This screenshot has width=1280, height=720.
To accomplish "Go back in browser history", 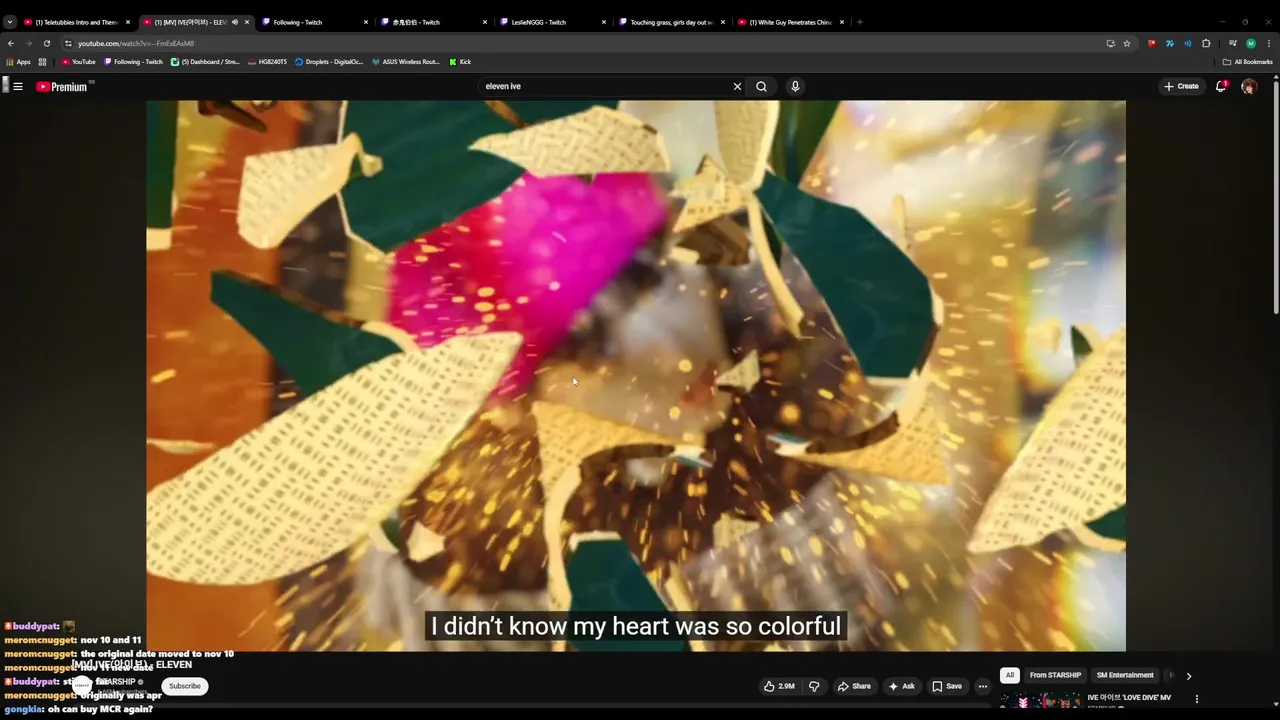I will 11,43.
